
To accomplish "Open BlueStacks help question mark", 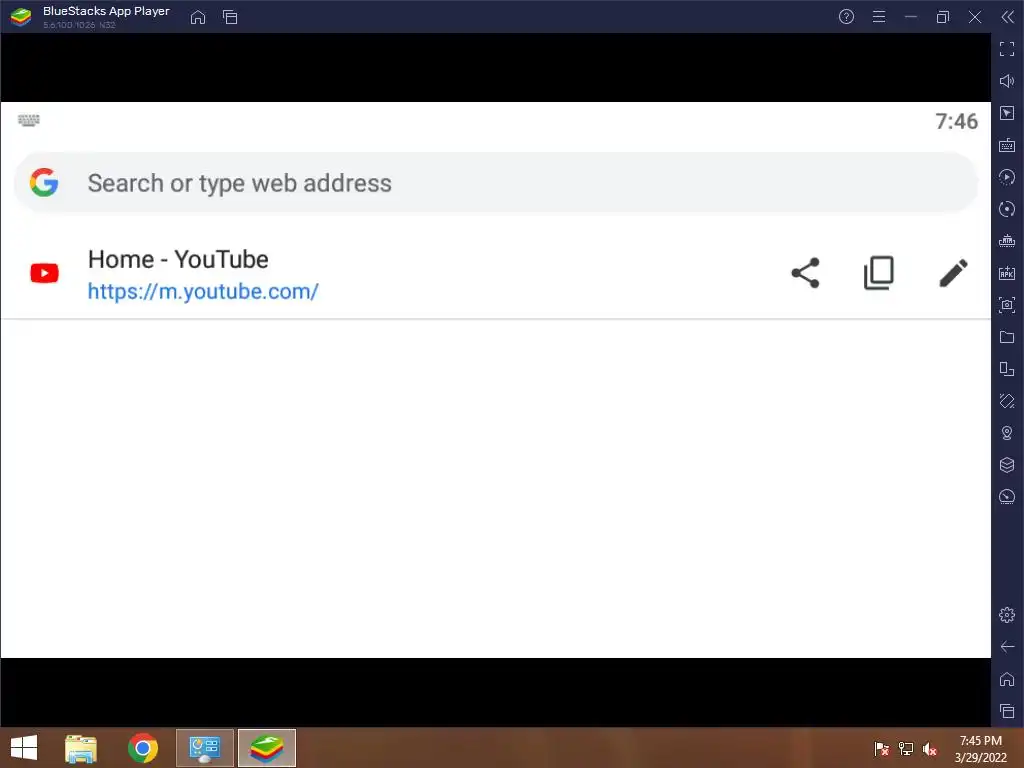I will tap(846, 17).
